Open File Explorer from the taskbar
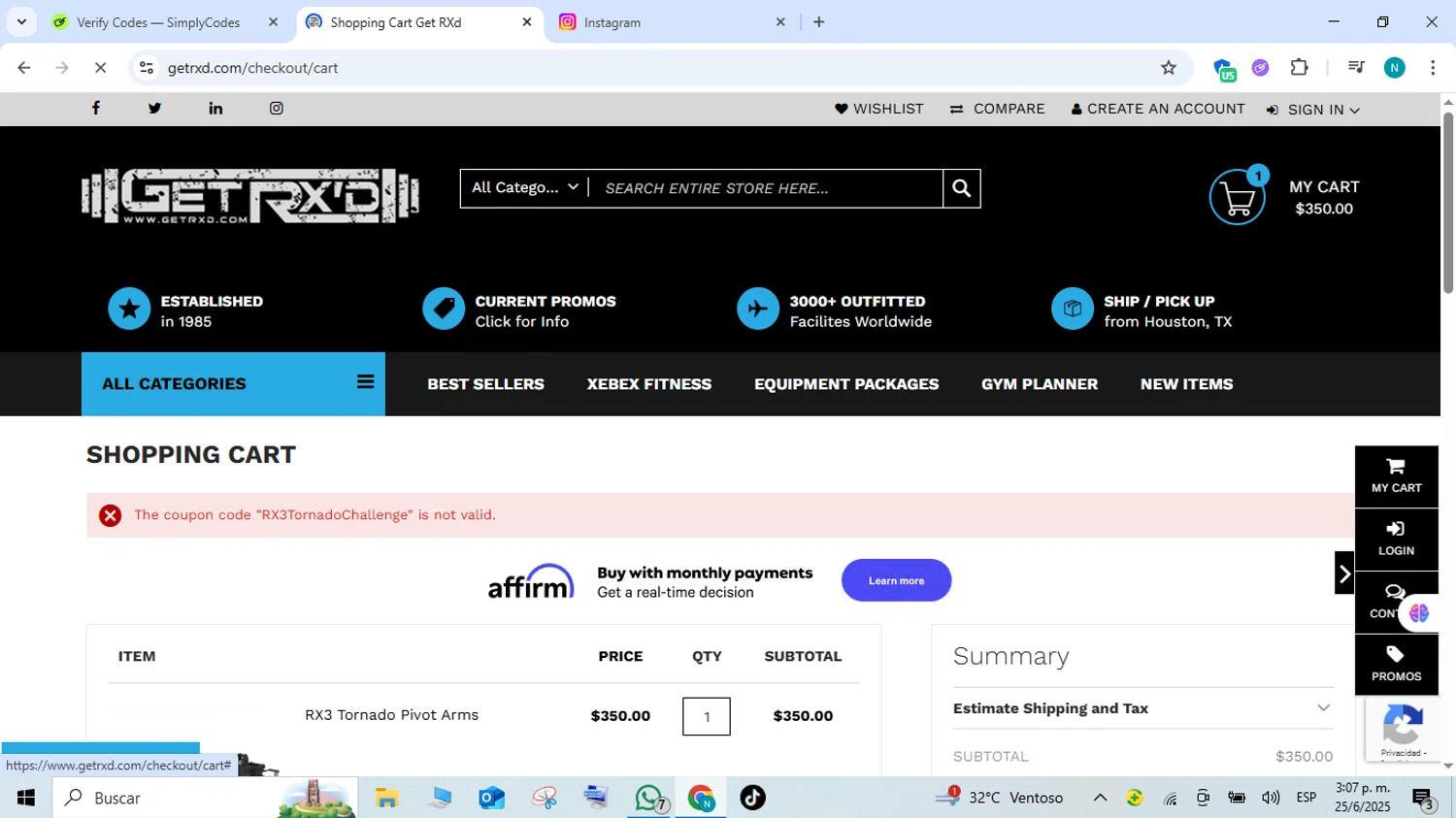Screen dimensions: 1456x818 pyautogui.click(x=387, y=798)
